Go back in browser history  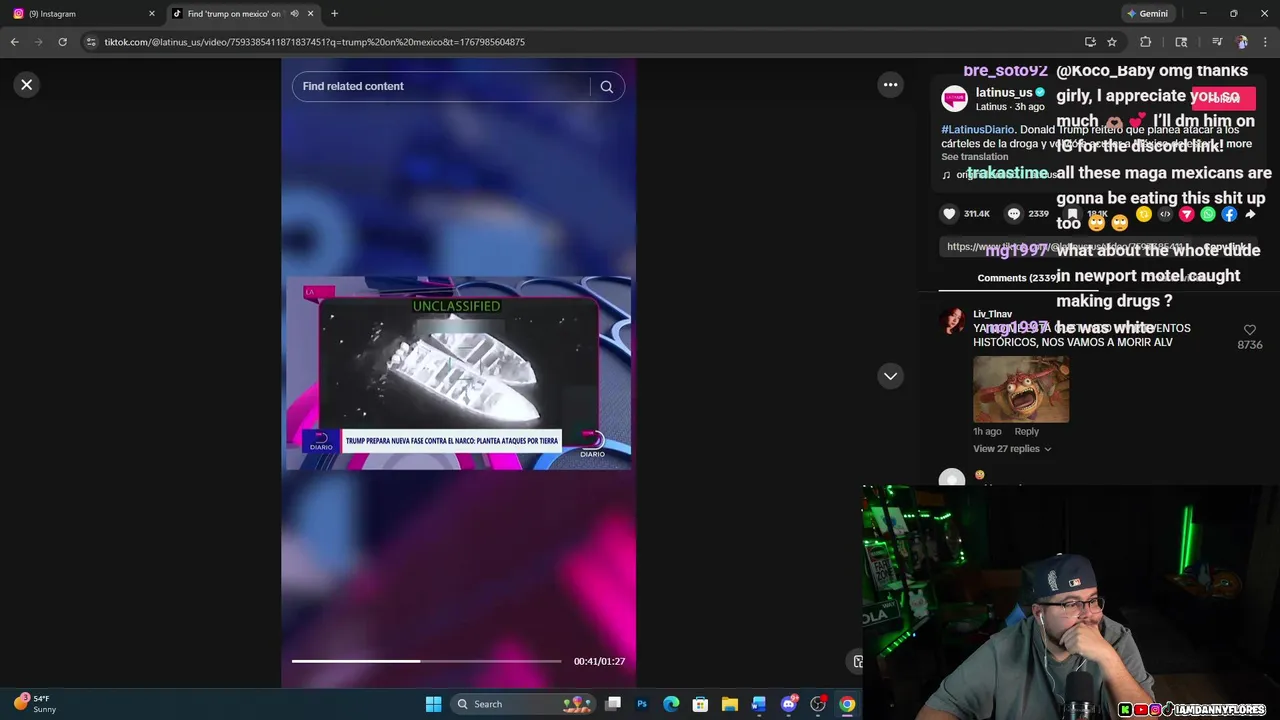point(14,42)
